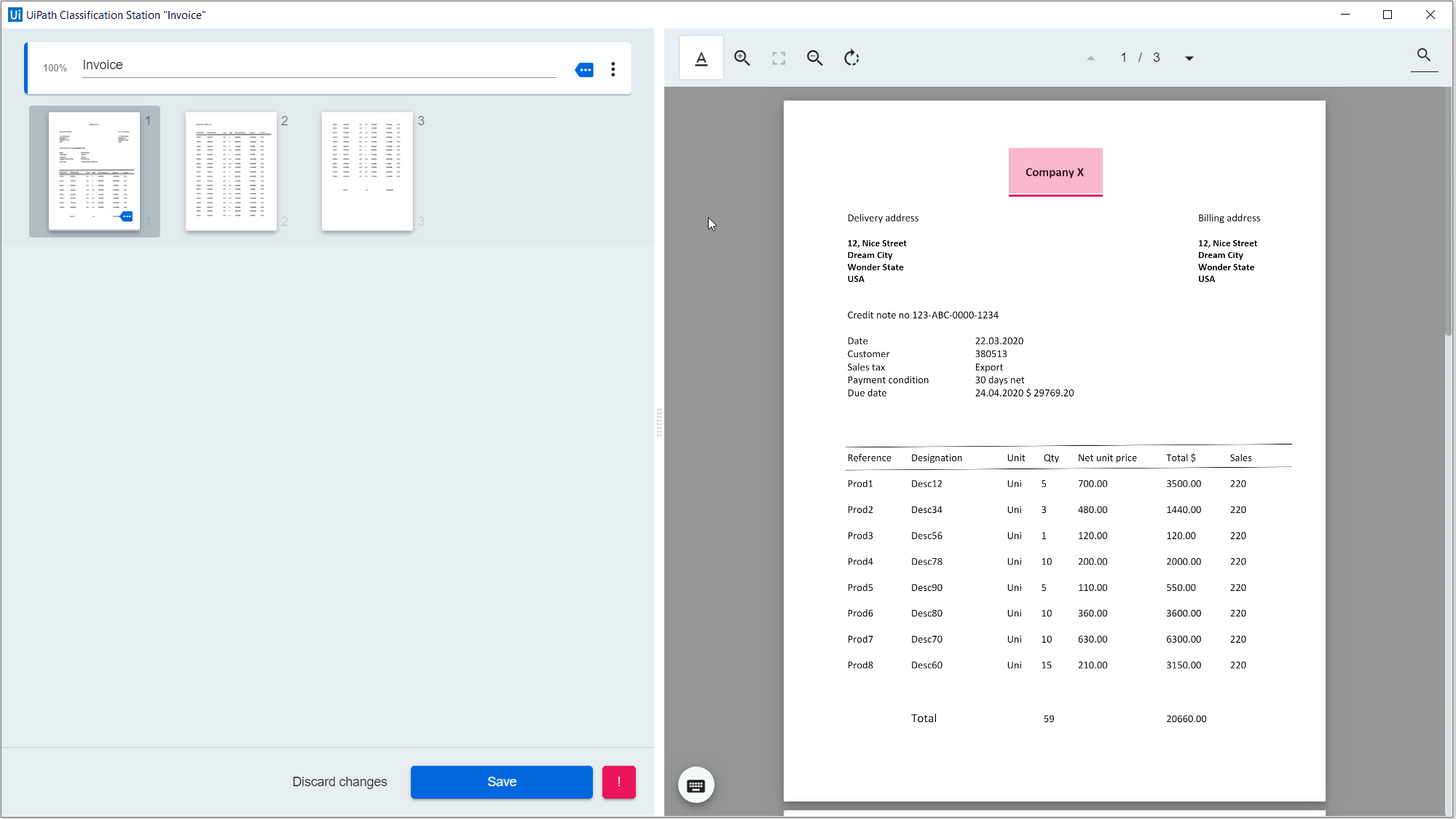Click 'Credit note no 123-ABC-0000-1234' text
The height and width of the screenshot is (819, 1456).
[923, 315]
